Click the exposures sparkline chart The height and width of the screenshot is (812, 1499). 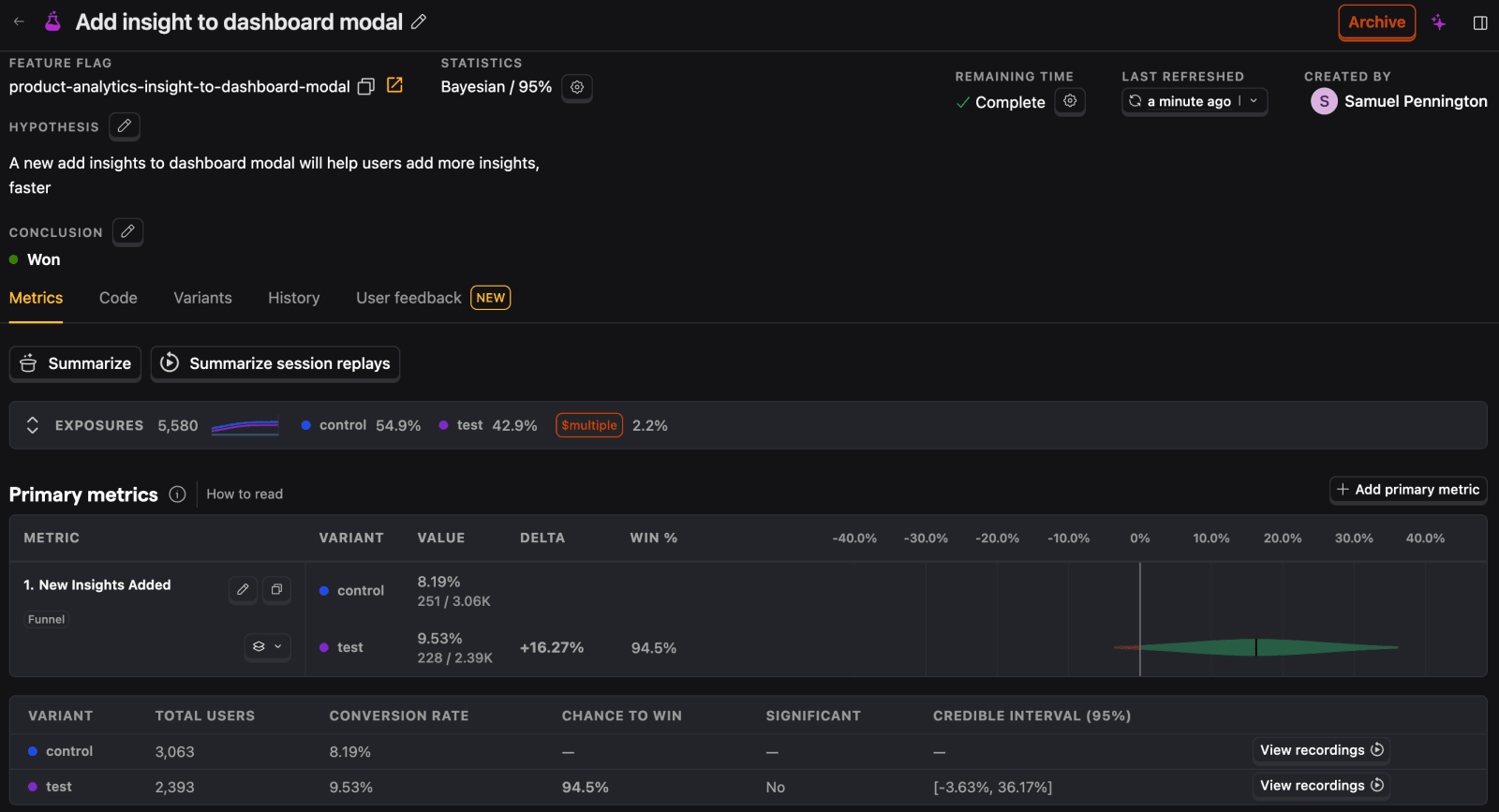pyautogui.click(x=245, y=426)
